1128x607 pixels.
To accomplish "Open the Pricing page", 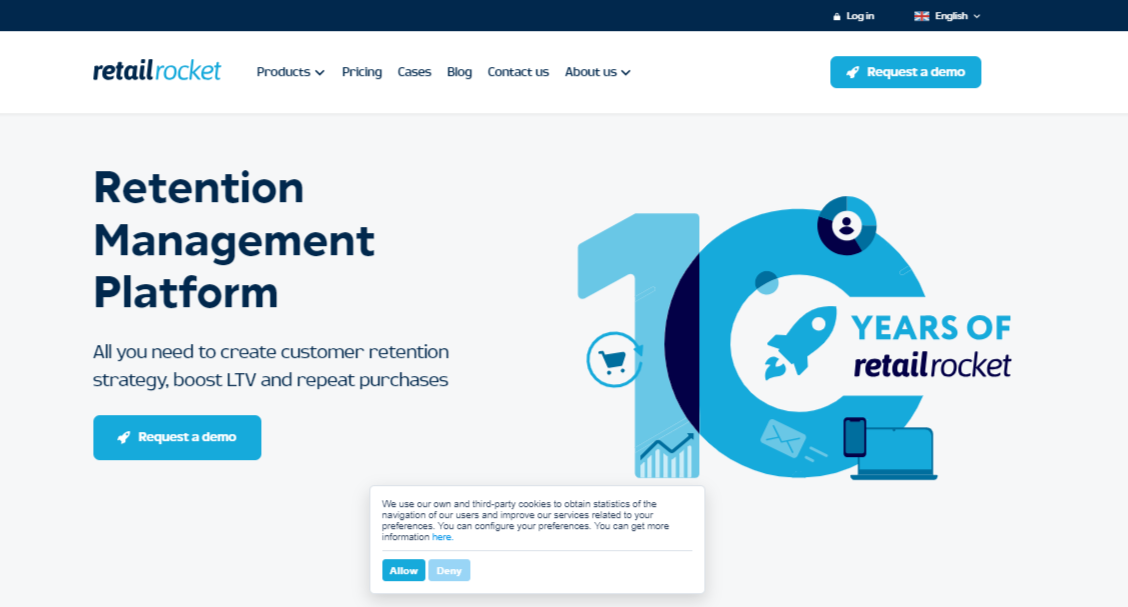I will click(362, 72).
